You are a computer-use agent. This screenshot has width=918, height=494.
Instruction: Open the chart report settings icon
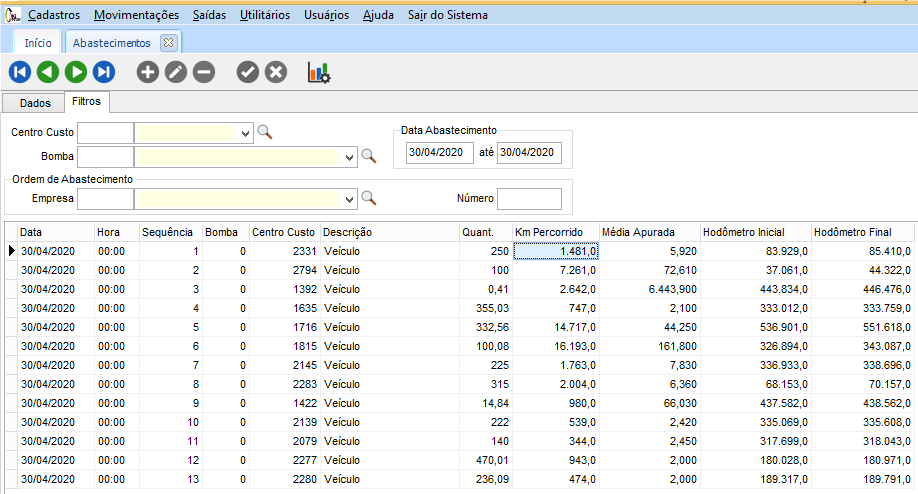(319, 72)
